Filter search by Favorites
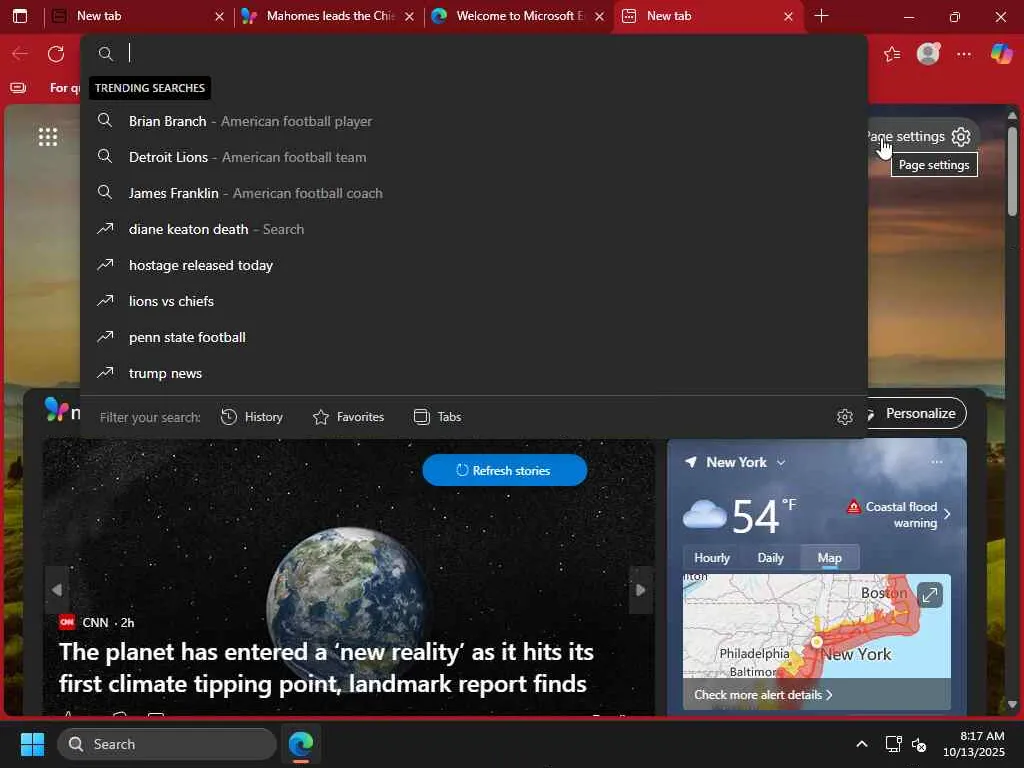This screenshot has width=1024, height=768. [x=348, y=417]
